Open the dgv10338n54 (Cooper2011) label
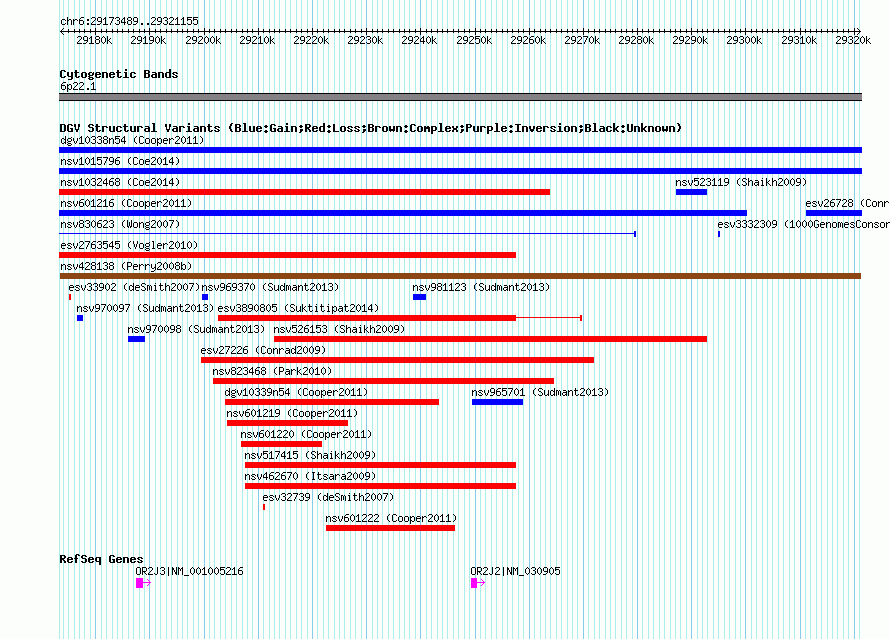Image resolution: width=890 pixels, height=639 pixels. tap(132, 140)
